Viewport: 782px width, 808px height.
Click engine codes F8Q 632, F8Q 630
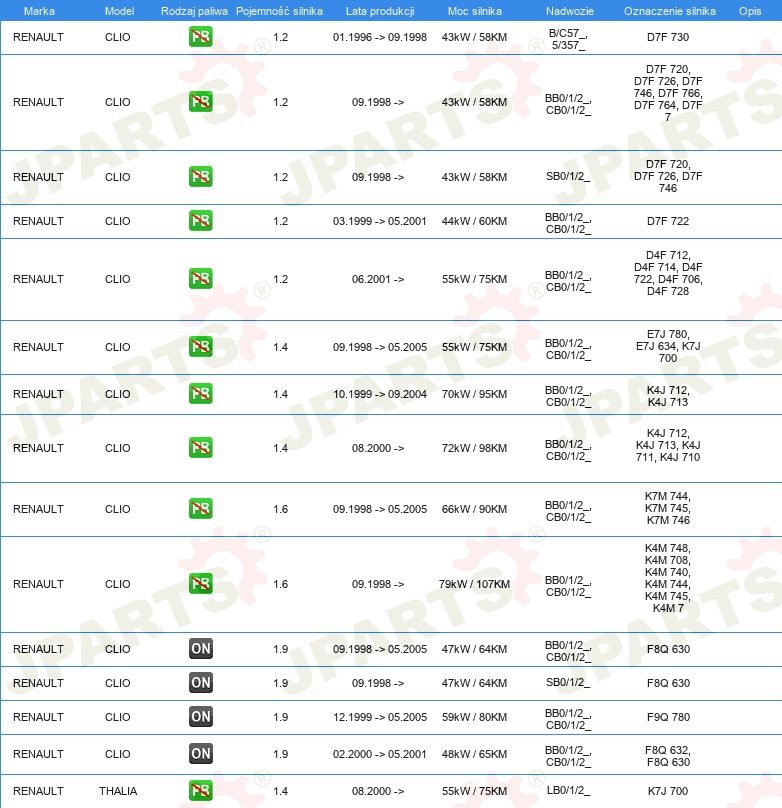668,756
